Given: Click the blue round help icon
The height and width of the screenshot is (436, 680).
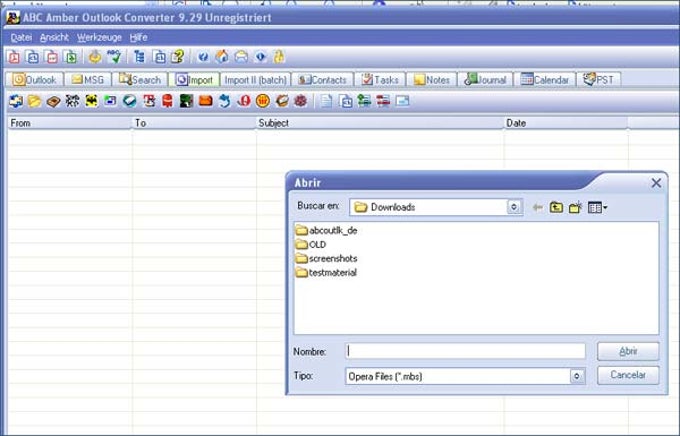Looking at the screenshot, I should pos(203,57).
